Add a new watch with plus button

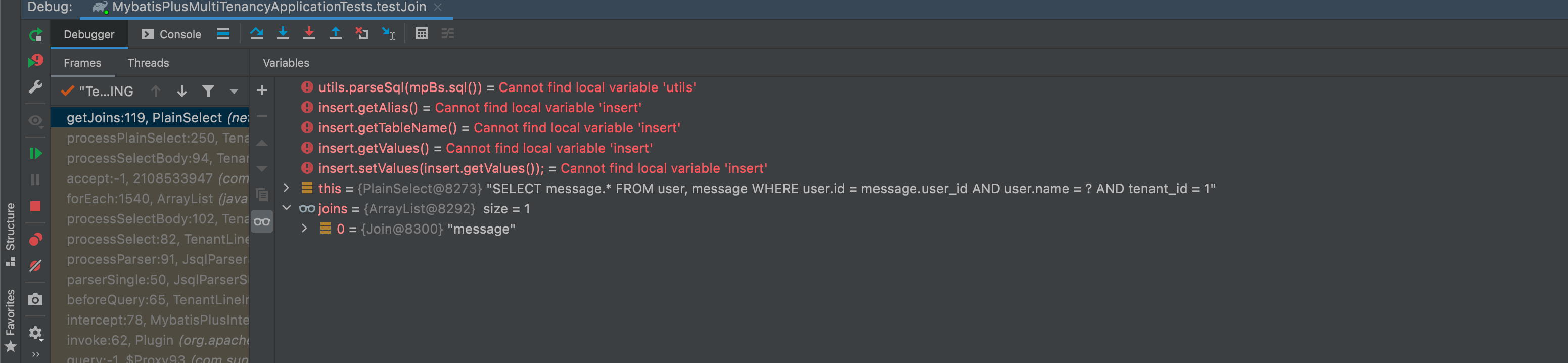[262, 90]
